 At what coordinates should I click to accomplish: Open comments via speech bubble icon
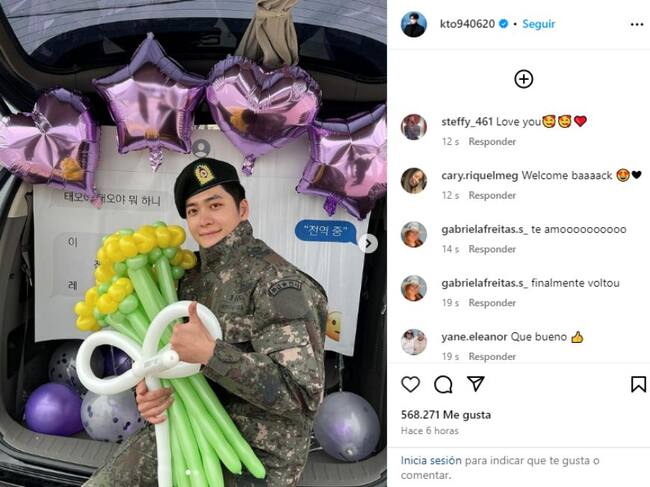pos(443,385)
